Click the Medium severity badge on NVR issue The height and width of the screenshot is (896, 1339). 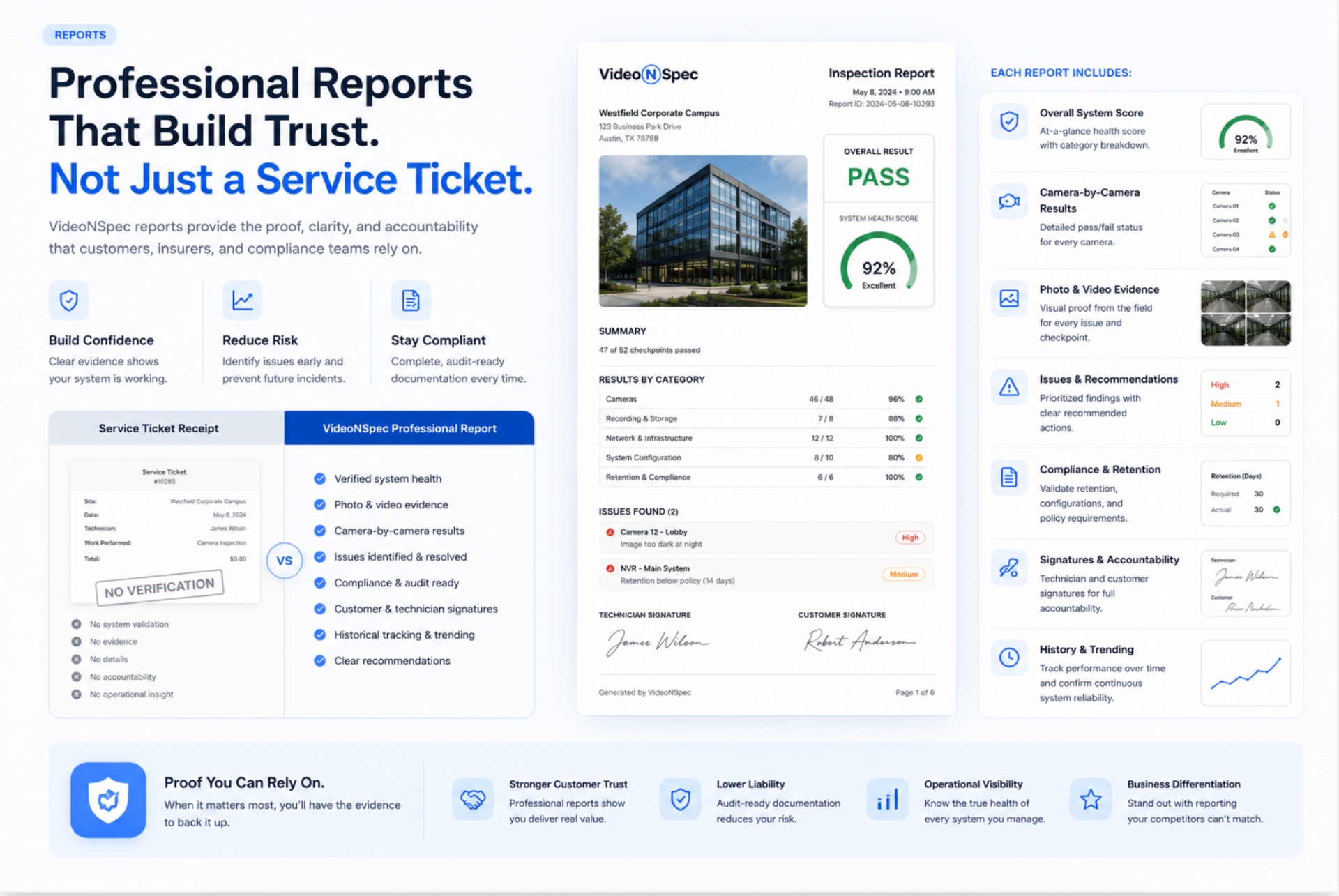[x=904, y=575]
